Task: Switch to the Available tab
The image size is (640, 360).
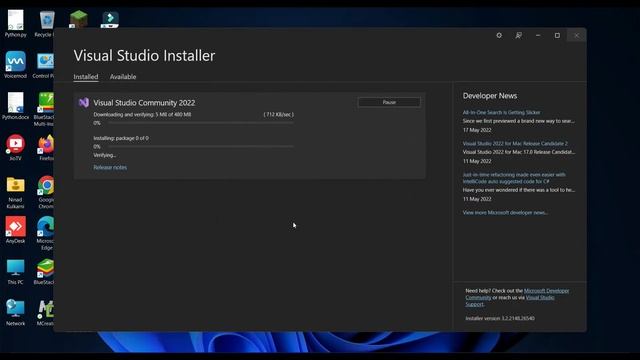Action: coord(123,77)
